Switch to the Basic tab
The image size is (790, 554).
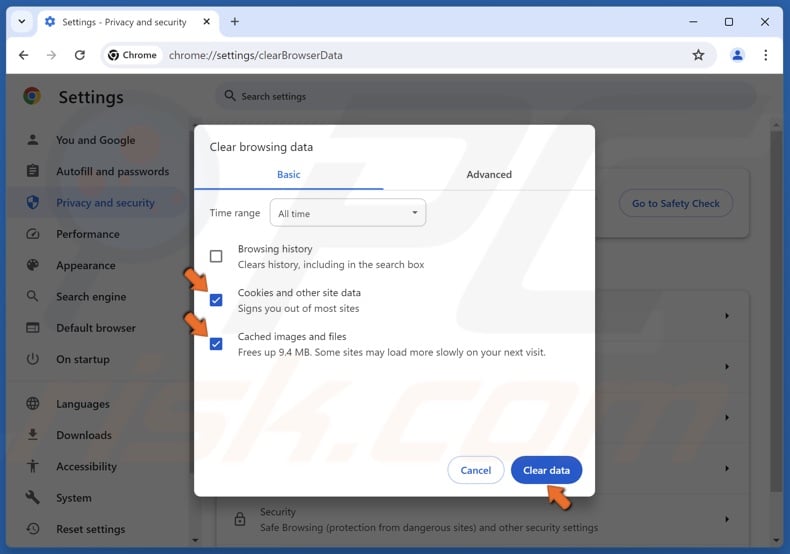tap(289, 174)
